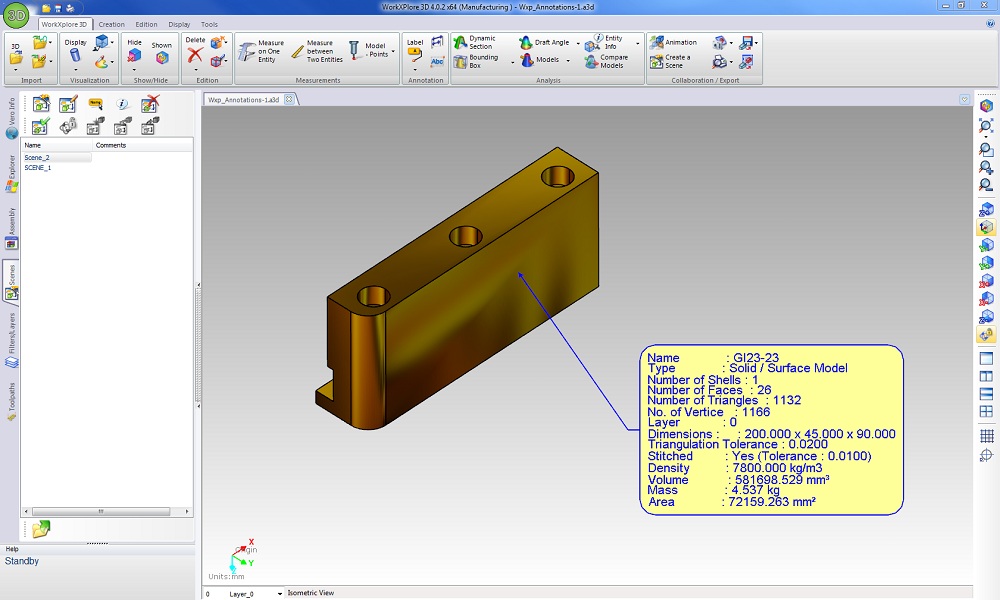Viewport: 1000px width, 600px height.
Task: Open the Entity Info dropdown arrow
Action: coord(637,43)
